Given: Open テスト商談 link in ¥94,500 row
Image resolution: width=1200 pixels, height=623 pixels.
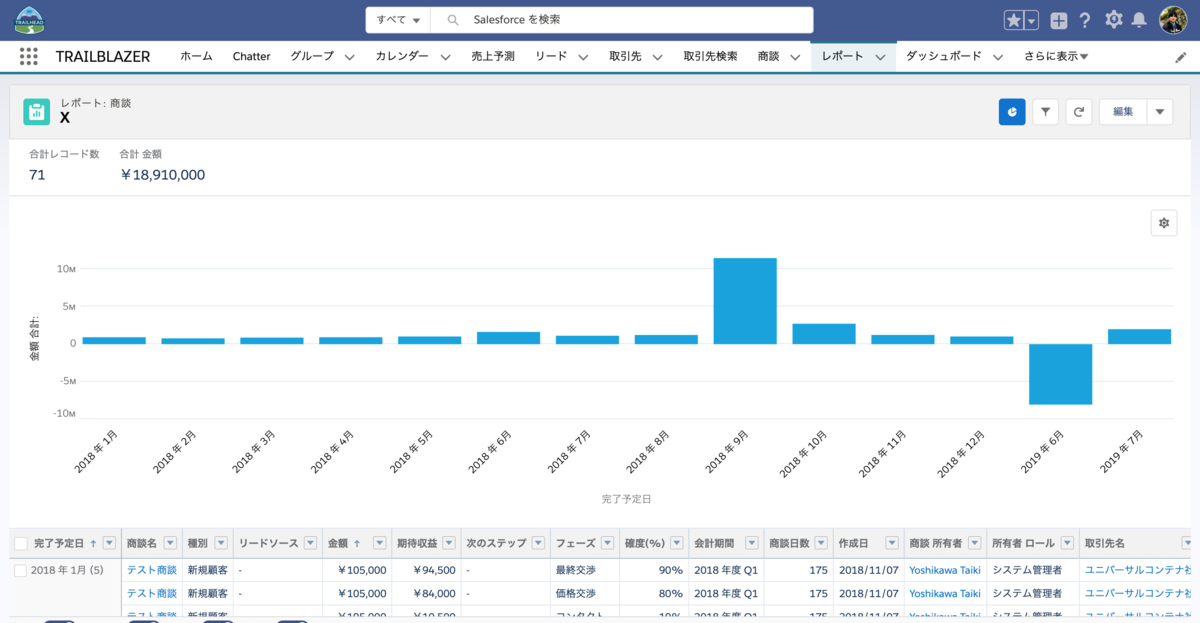Looking at the screenshot, I should (x=152, y=570).
